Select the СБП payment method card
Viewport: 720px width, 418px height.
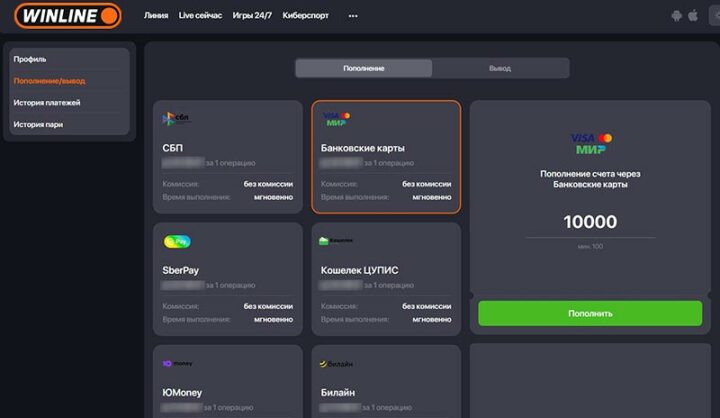click(228, 157)
